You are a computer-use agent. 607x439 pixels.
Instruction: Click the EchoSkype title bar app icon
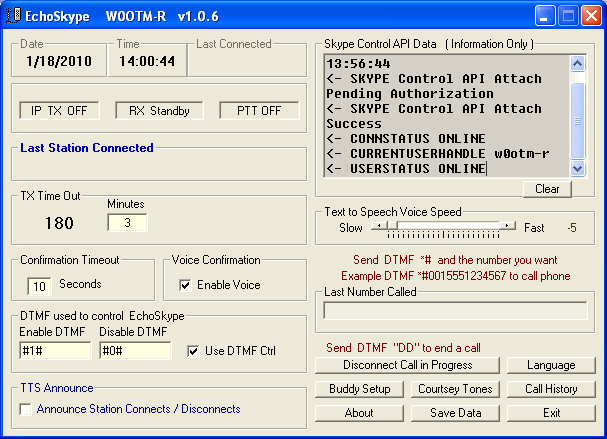[x=13, y=15]
